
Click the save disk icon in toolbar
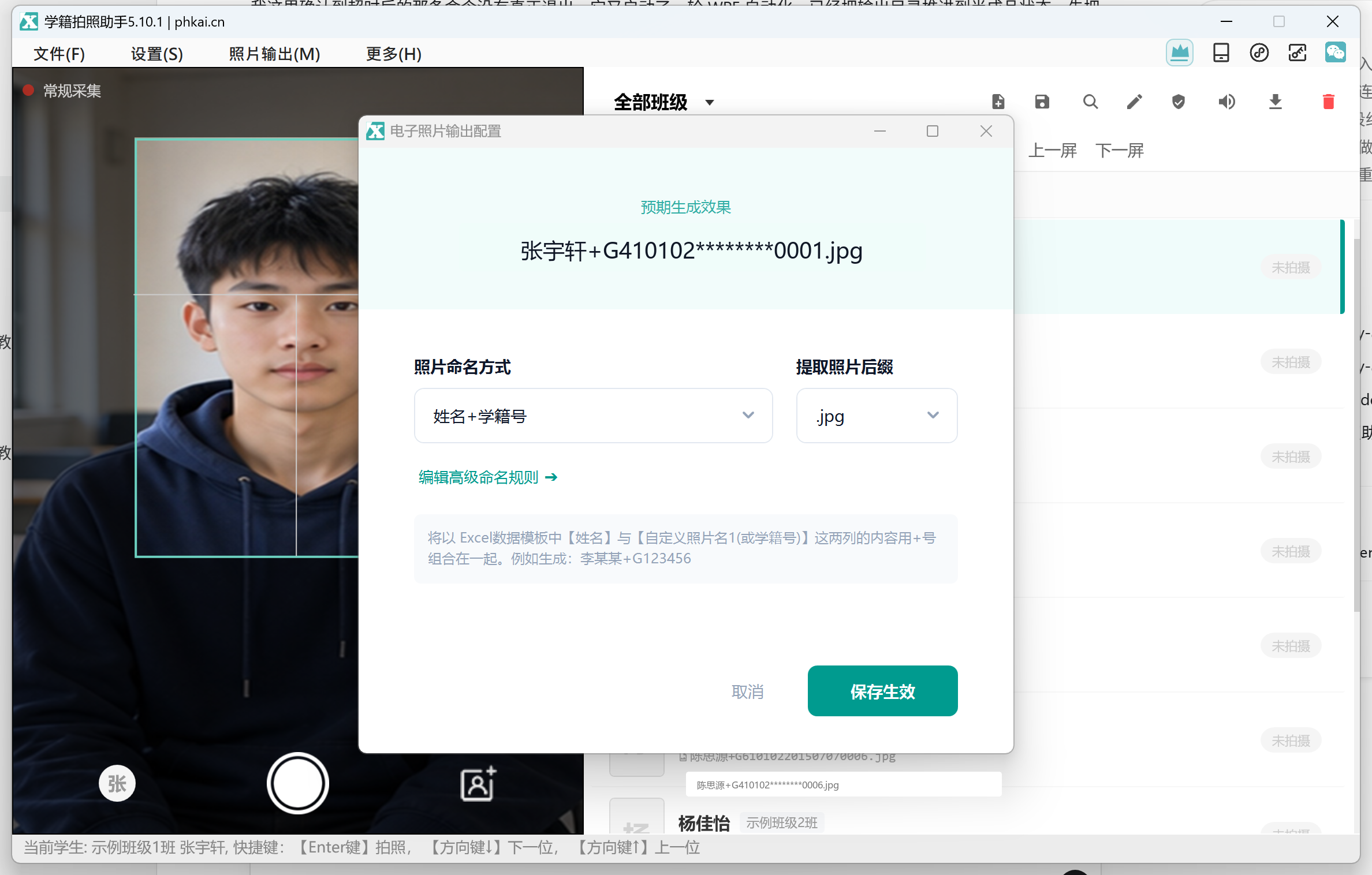coord(1042,102)
